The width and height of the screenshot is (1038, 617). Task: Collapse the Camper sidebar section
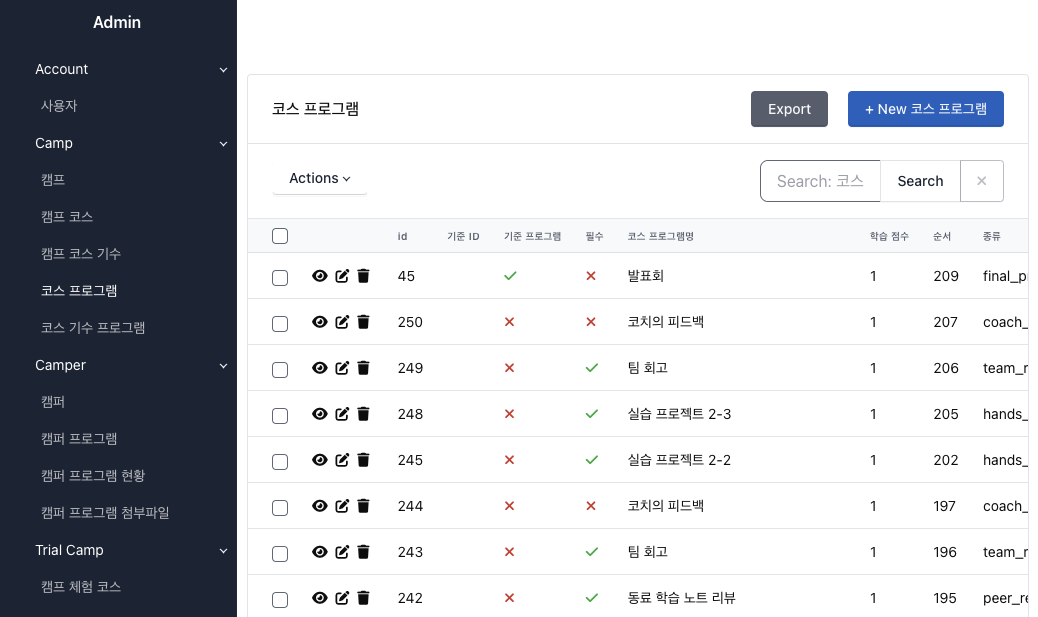point(131,365)
